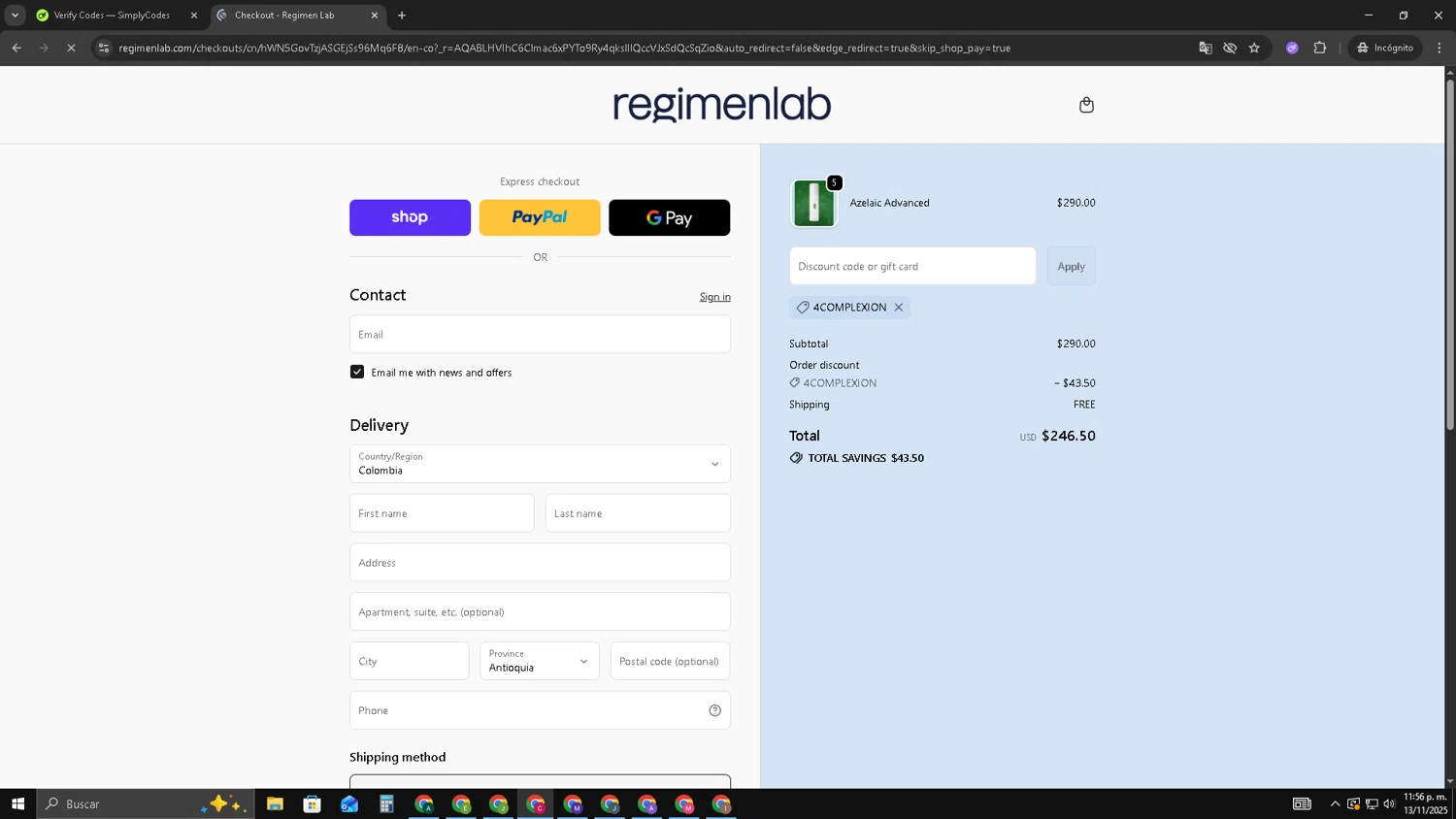Switch to the Verify Codes SimplyCodes tab

coord(112,16)
